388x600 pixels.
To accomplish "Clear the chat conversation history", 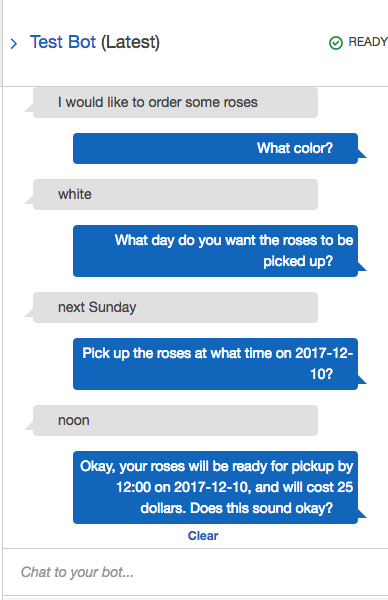I will pyautogui.click(x=203, y=535).
